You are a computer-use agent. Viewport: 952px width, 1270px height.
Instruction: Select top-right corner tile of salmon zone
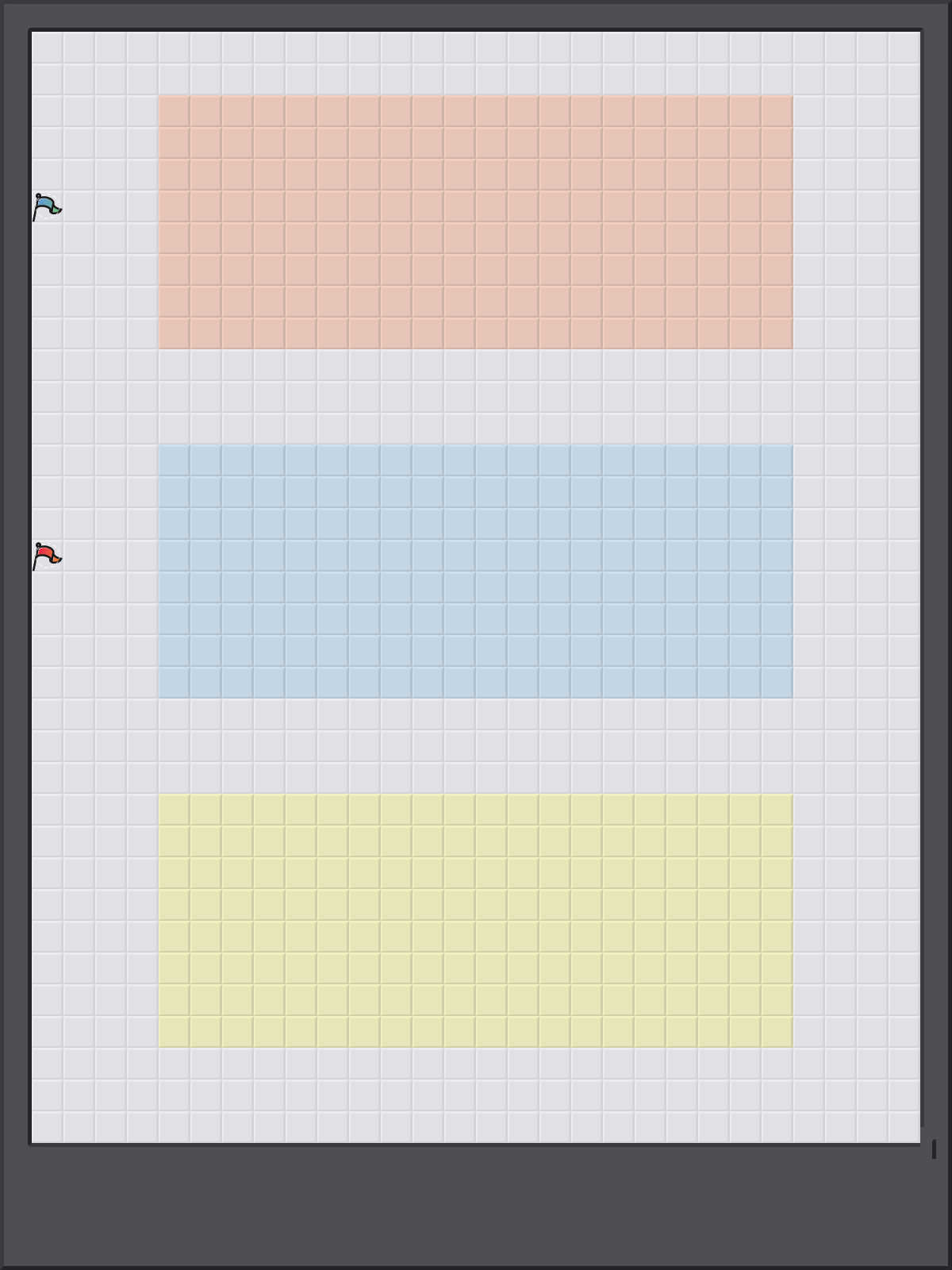pyautogui.click(x=777, y=111)
